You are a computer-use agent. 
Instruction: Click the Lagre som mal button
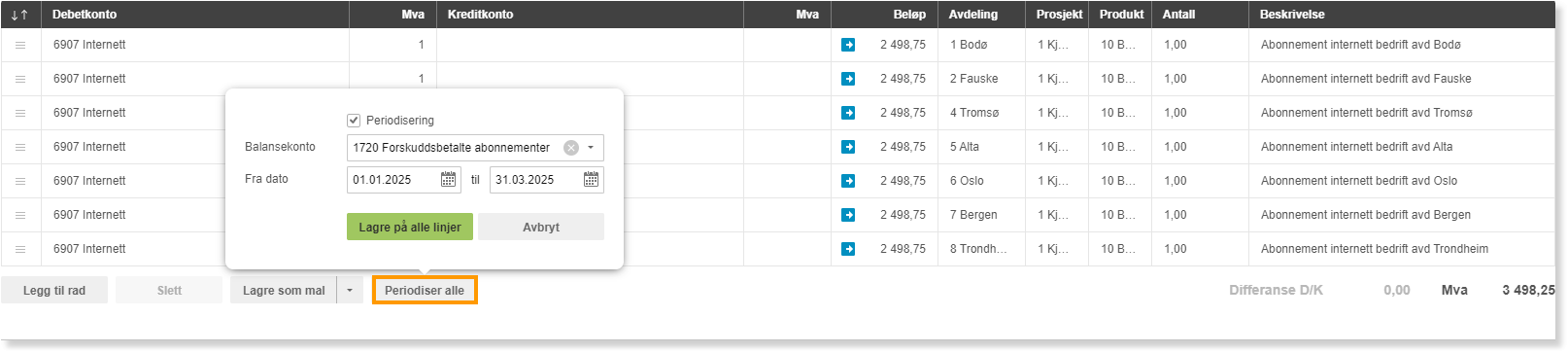coord(284,291)
